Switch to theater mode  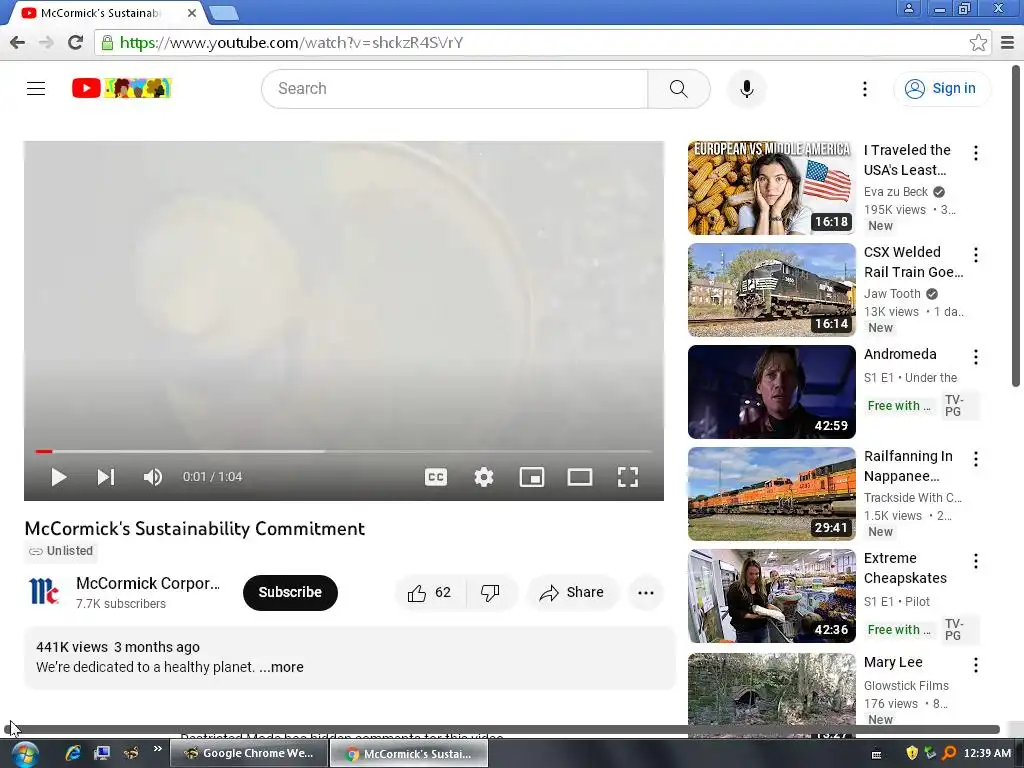580,477
